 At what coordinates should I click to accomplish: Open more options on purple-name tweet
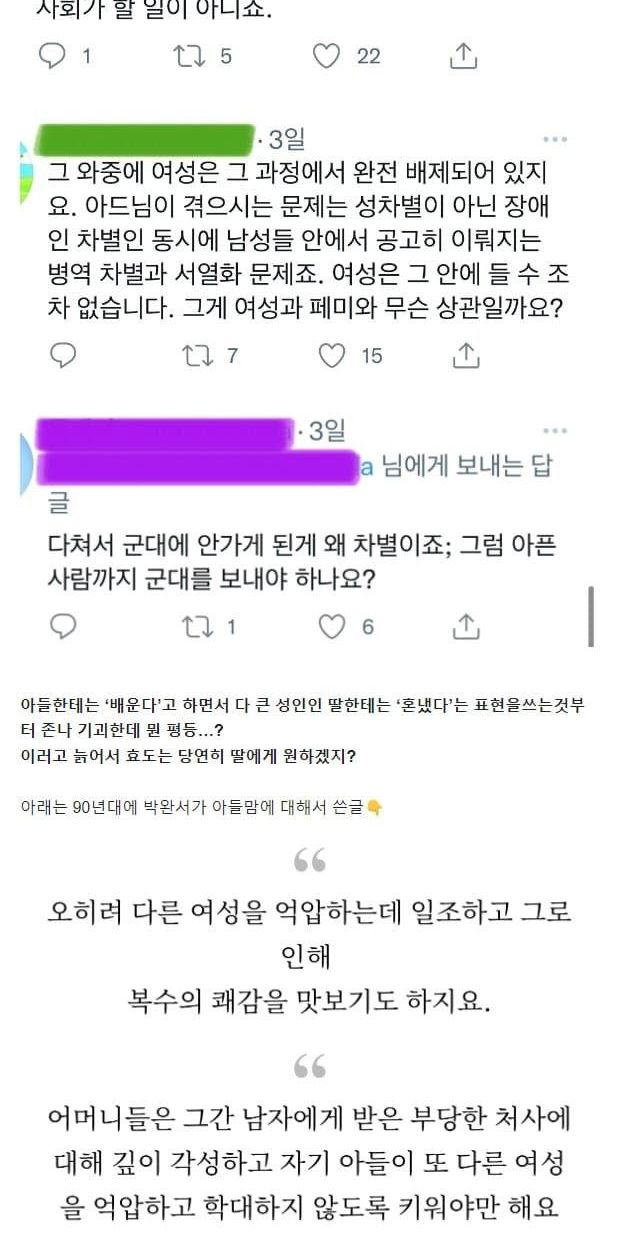click(555, 432)
